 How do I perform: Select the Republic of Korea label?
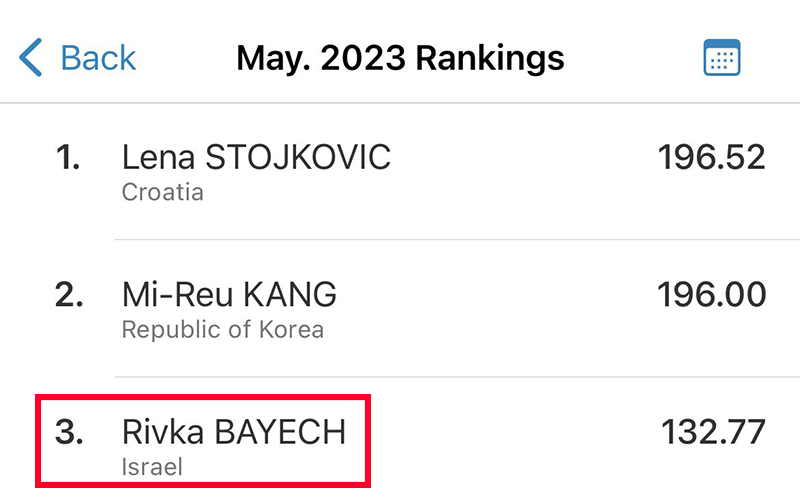223,330
